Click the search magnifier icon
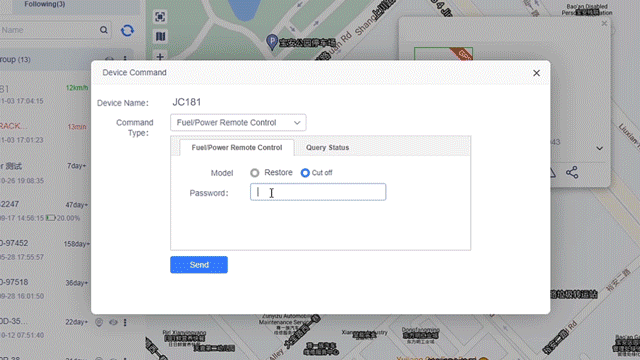The height and width of the screenshot is (360, 640). point(104,30)
